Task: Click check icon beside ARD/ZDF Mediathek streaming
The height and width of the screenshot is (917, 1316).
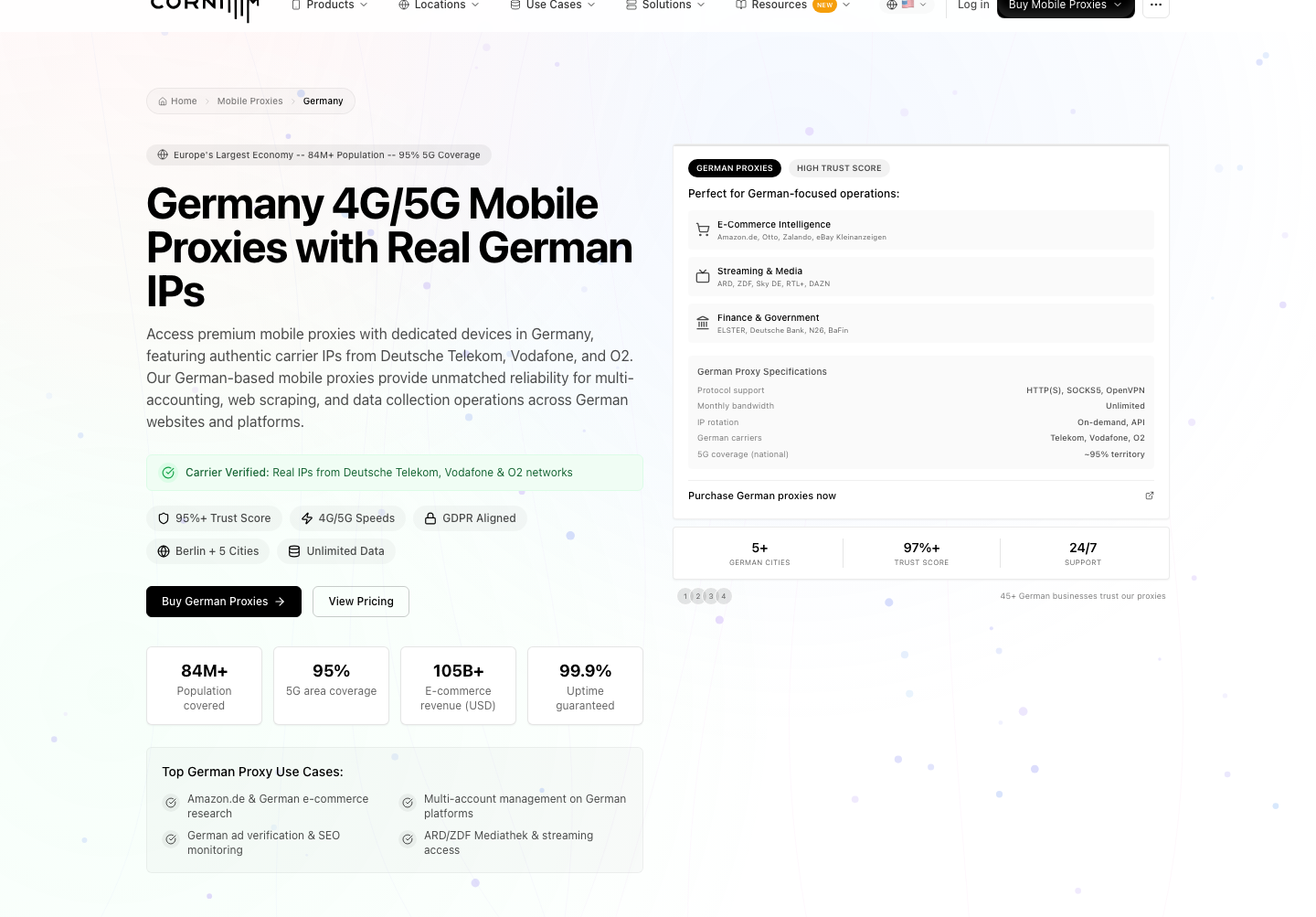Action: [408, 839]
